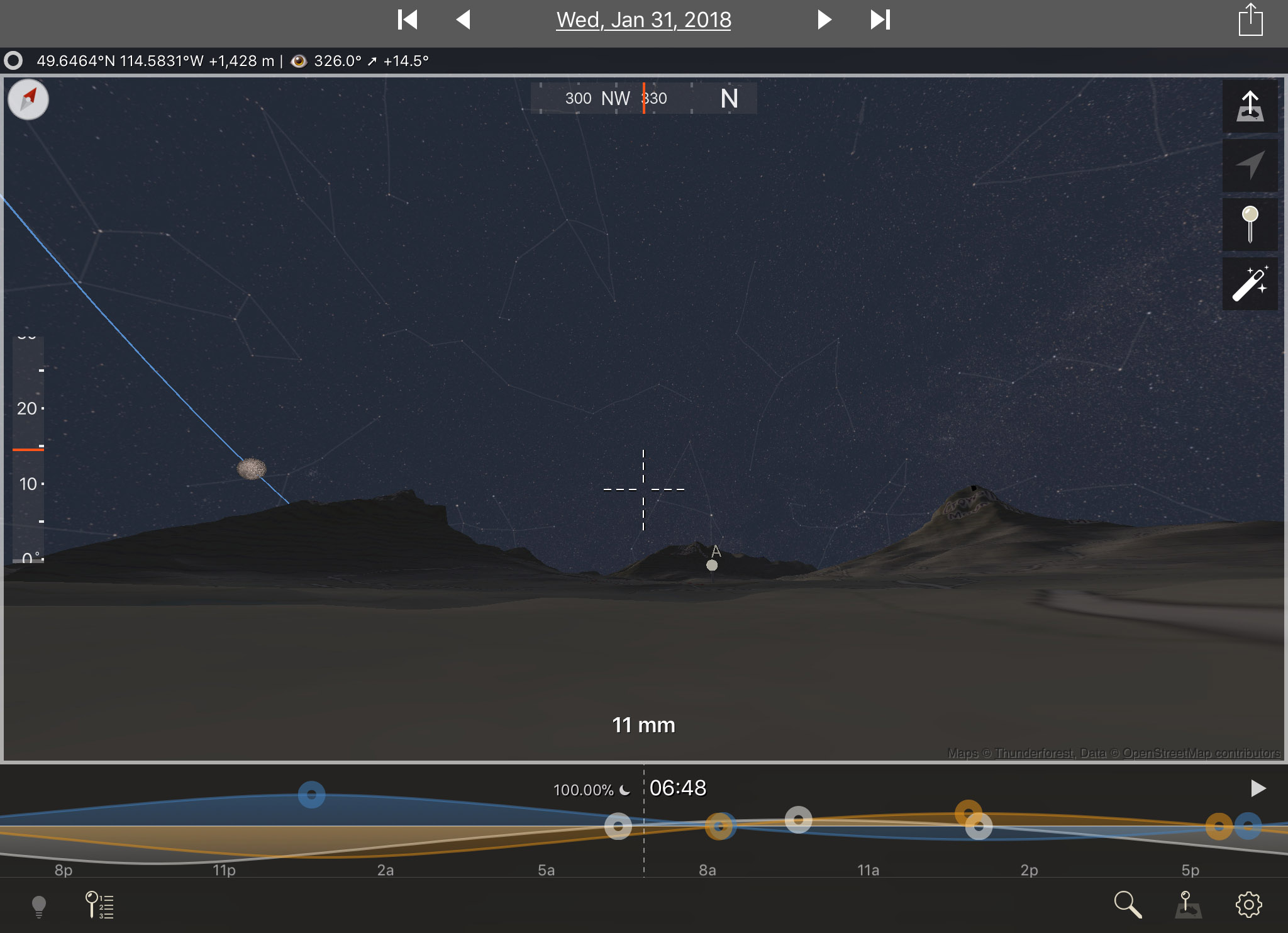Skip to previous event date
This screenshot has width=1288, height=933.
coord(407,20)
